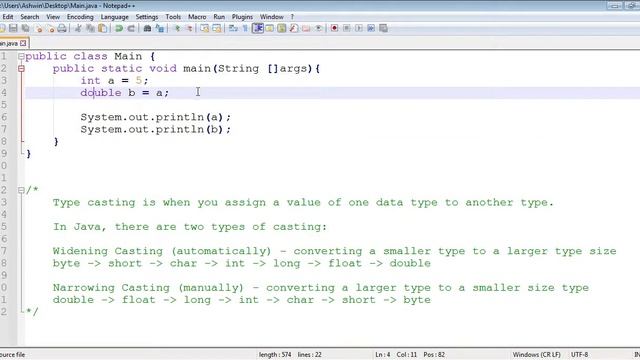
Task: Open the Replace dialog toolbar icon
Action: tap(160, 28)
